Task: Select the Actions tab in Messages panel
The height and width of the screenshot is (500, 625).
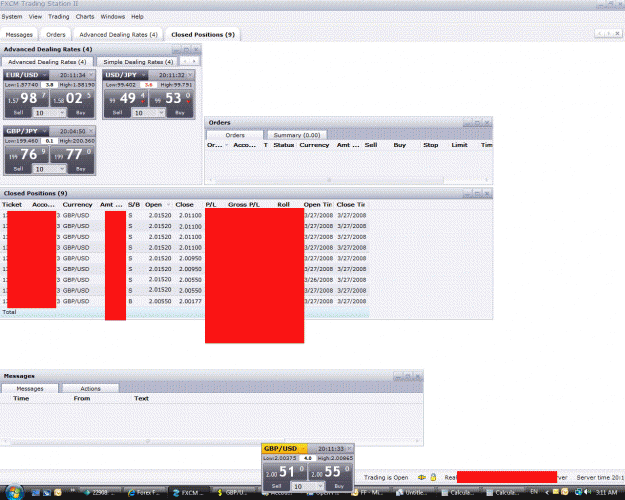Action: click(x=90, y=388)
